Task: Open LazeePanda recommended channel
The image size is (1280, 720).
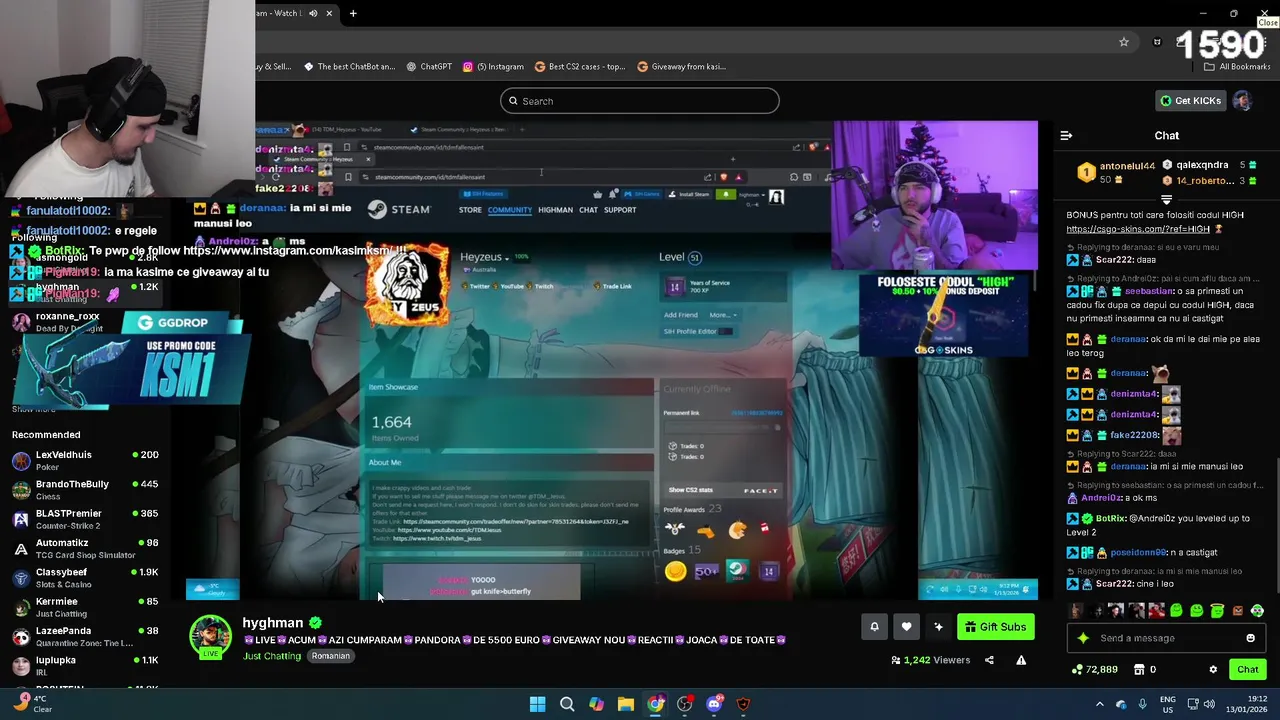Action: (85, 637)
